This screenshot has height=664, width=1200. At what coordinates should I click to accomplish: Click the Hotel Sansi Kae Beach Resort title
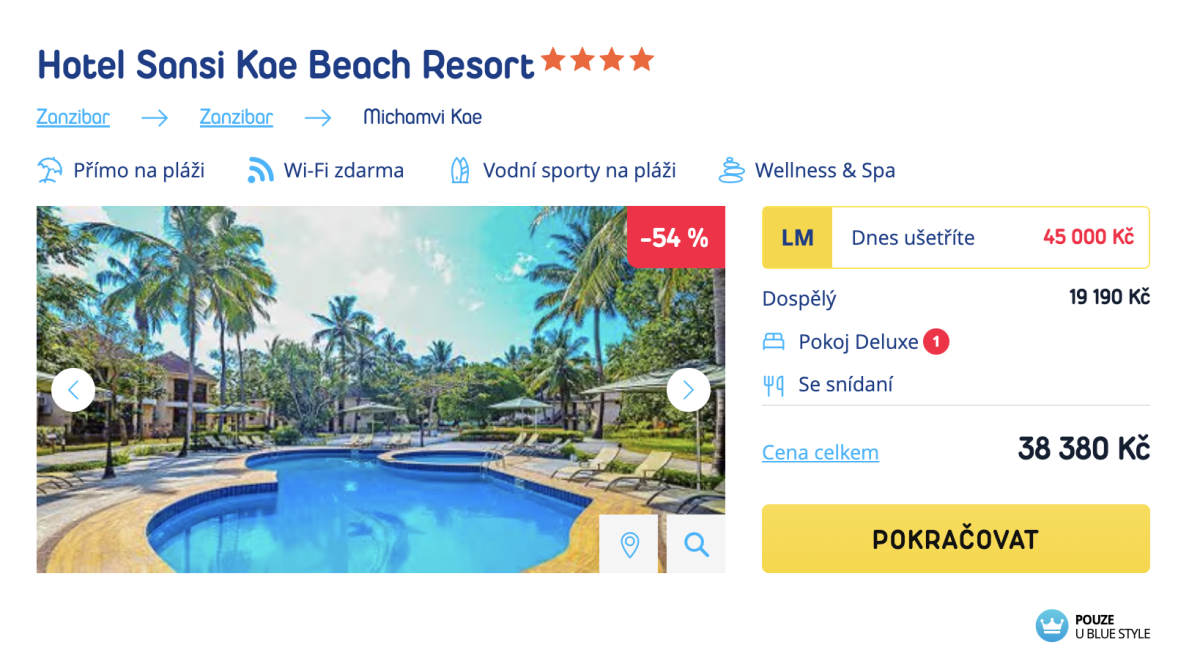pos(286,65)
